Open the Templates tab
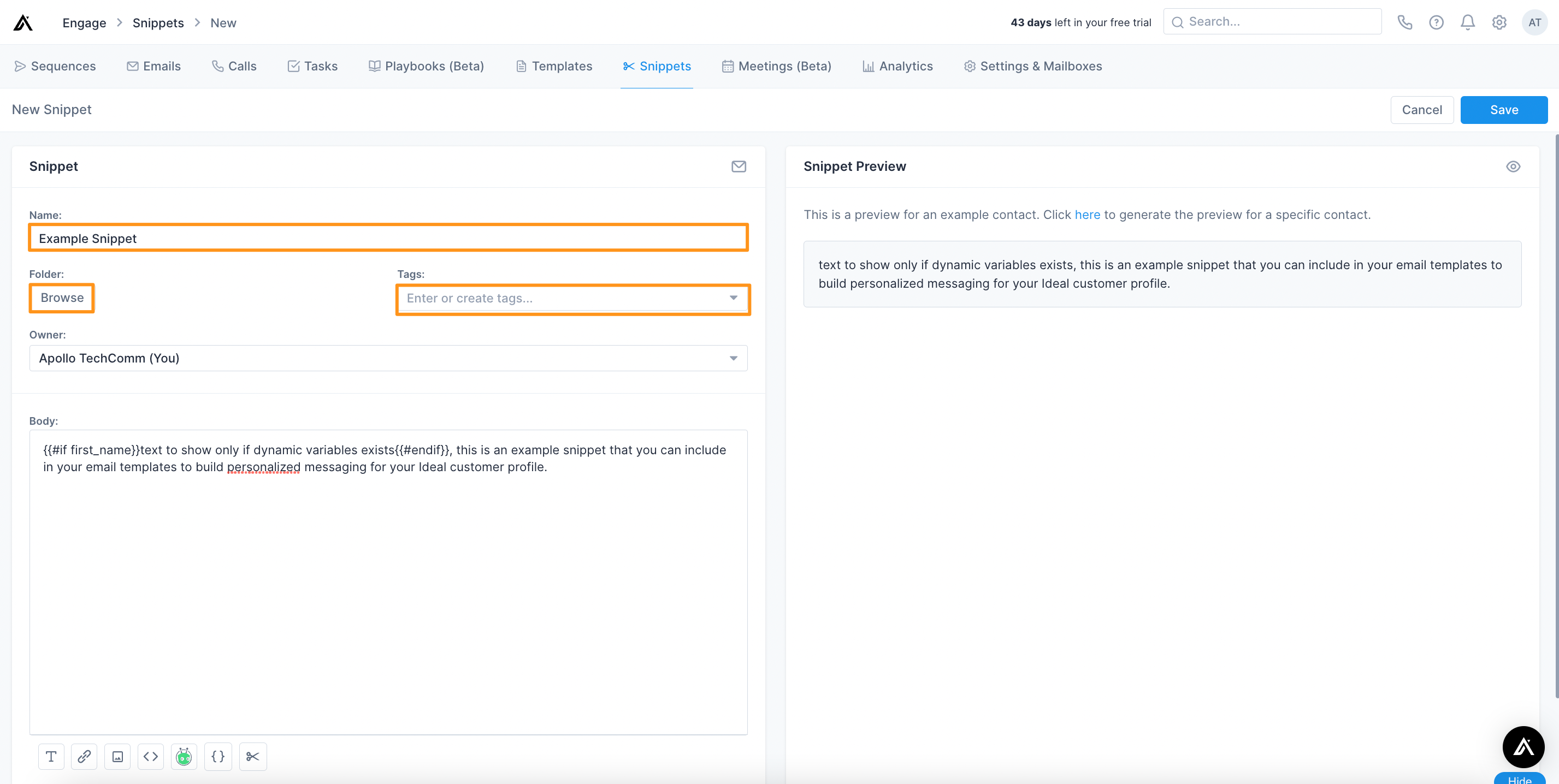 pyautogui.click(x=554, y=66)
